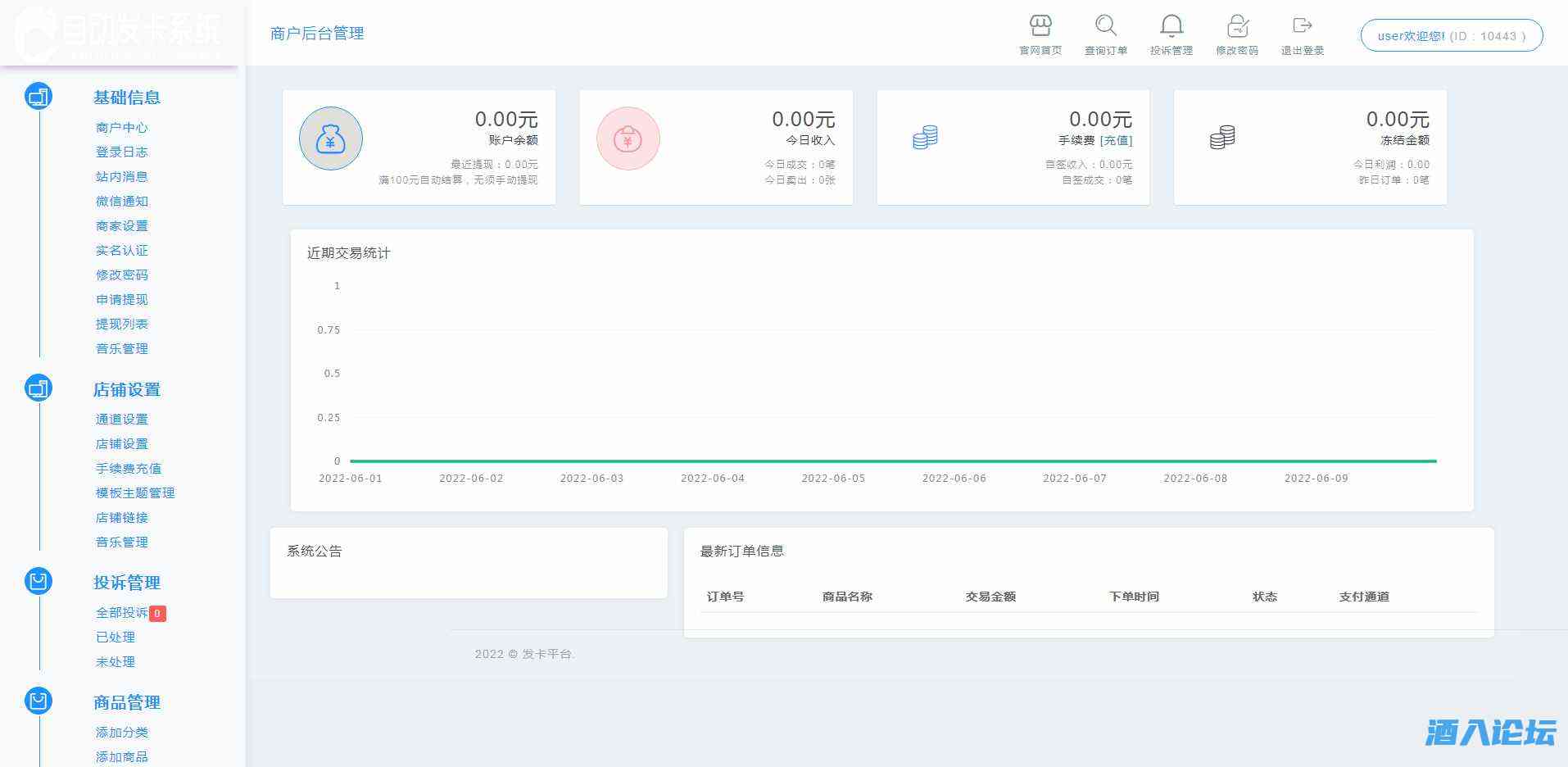This screenshot has height=767, width=1568.
Task: Click the 官网首页 storefront icon
Action: (x=1040, y=26)
